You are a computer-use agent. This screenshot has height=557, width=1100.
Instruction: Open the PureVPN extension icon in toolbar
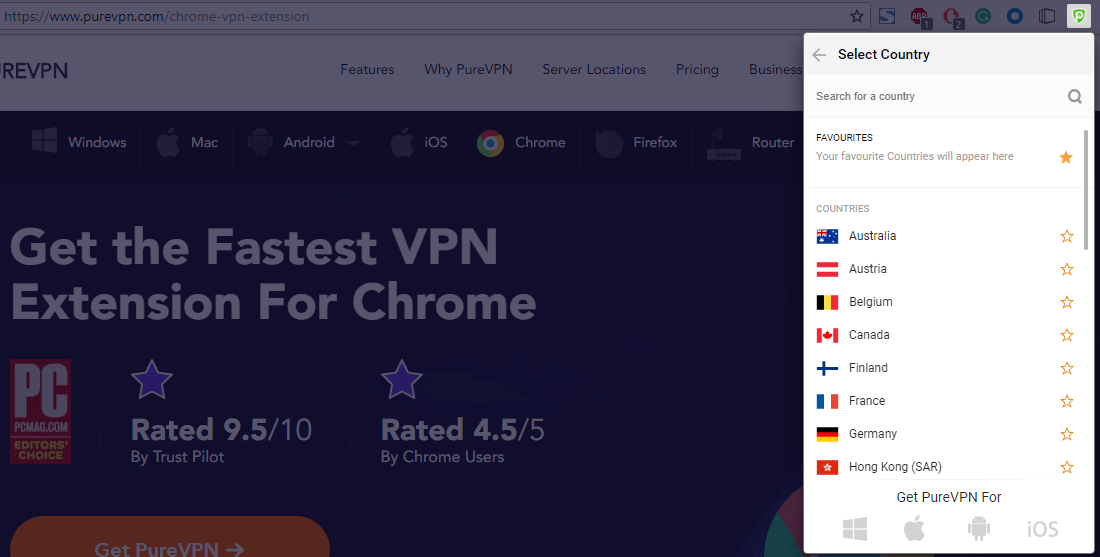pos(1078,15)
